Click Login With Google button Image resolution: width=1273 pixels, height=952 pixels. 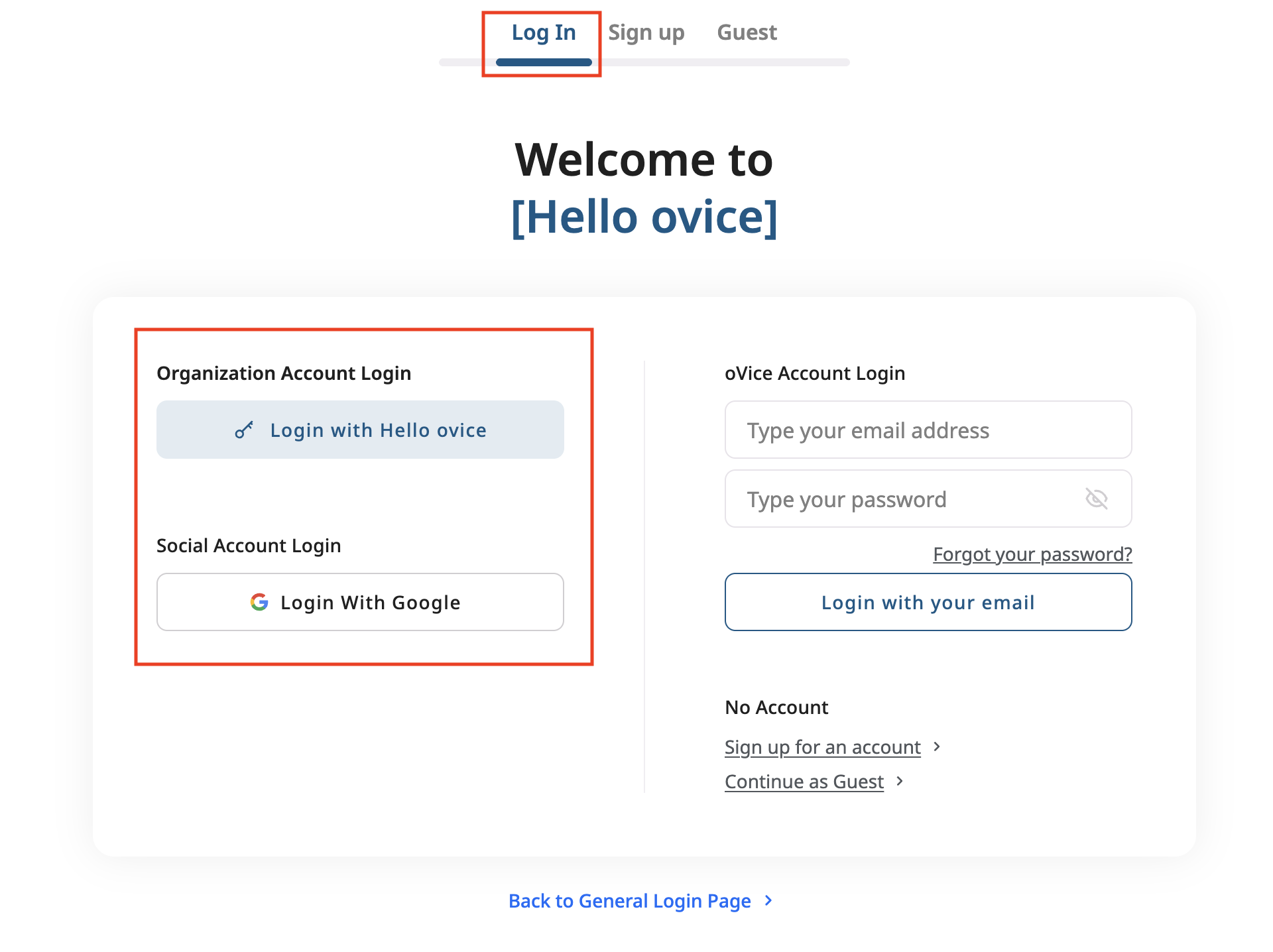tap(360, 602)
